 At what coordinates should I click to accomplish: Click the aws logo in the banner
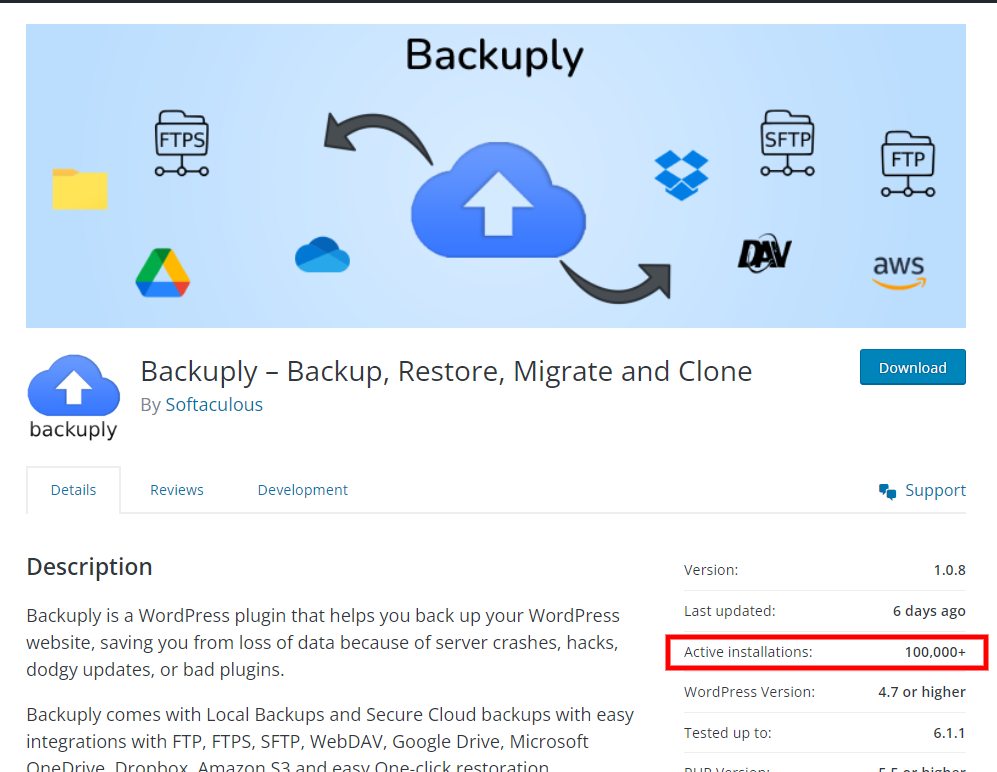898,271
